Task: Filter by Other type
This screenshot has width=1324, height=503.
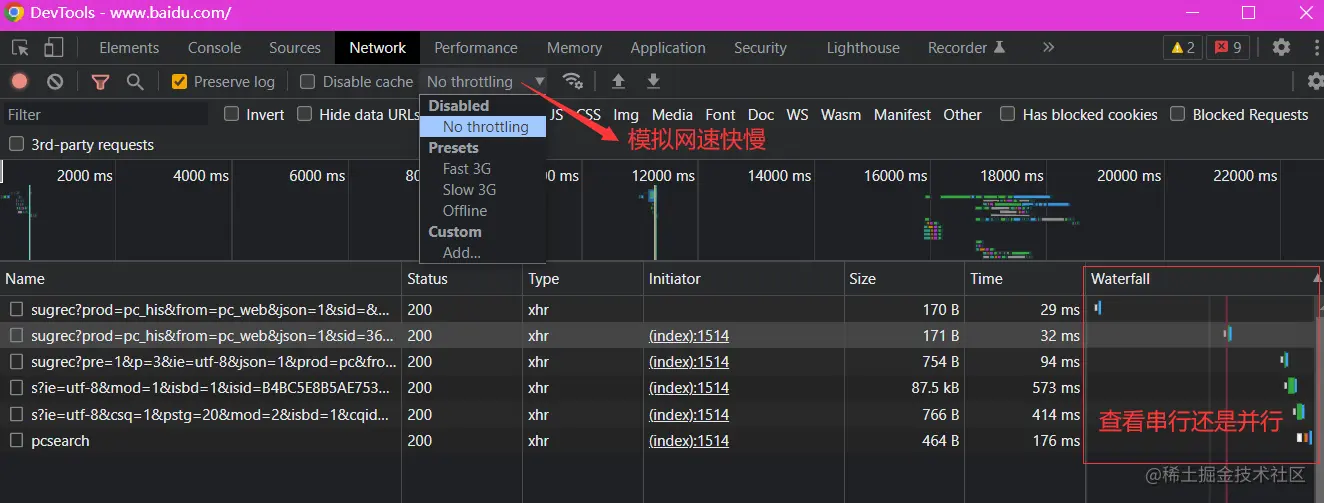Action: (962, 115)
